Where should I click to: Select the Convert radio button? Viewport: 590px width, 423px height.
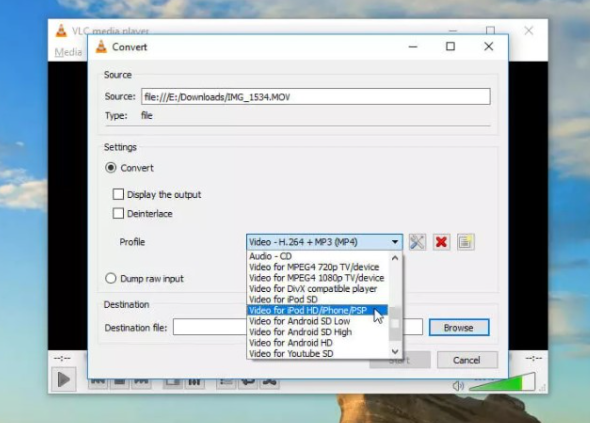pos(111,168)
